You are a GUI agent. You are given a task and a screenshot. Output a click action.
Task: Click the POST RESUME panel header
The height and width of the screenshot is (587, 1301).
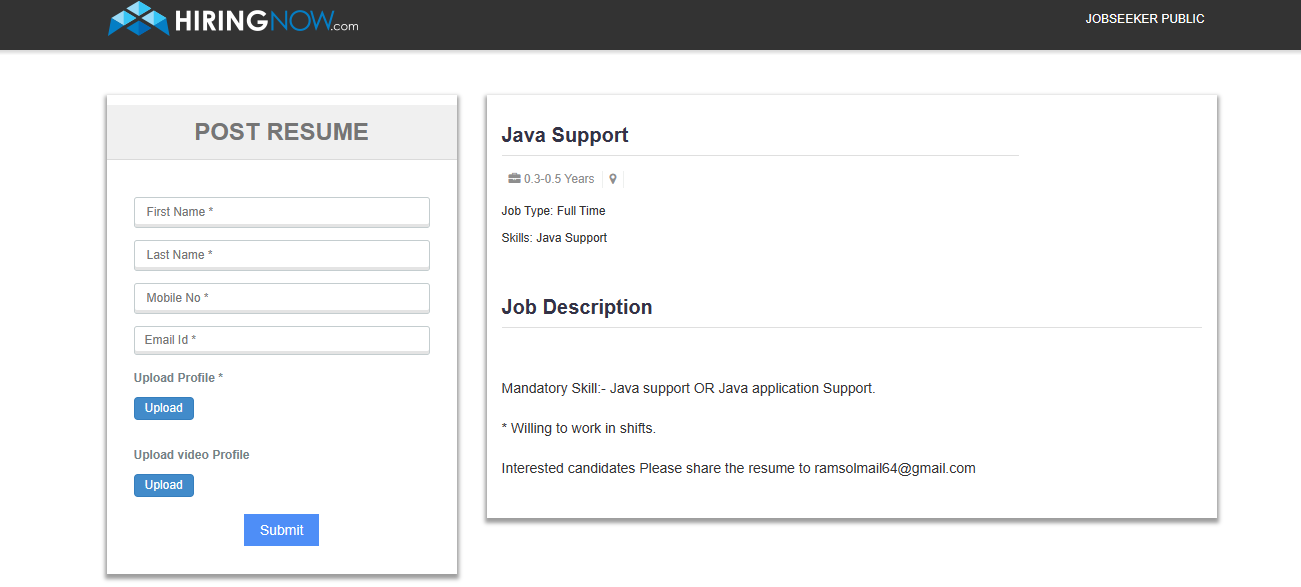pyautogui.click(x=282, y=132)
